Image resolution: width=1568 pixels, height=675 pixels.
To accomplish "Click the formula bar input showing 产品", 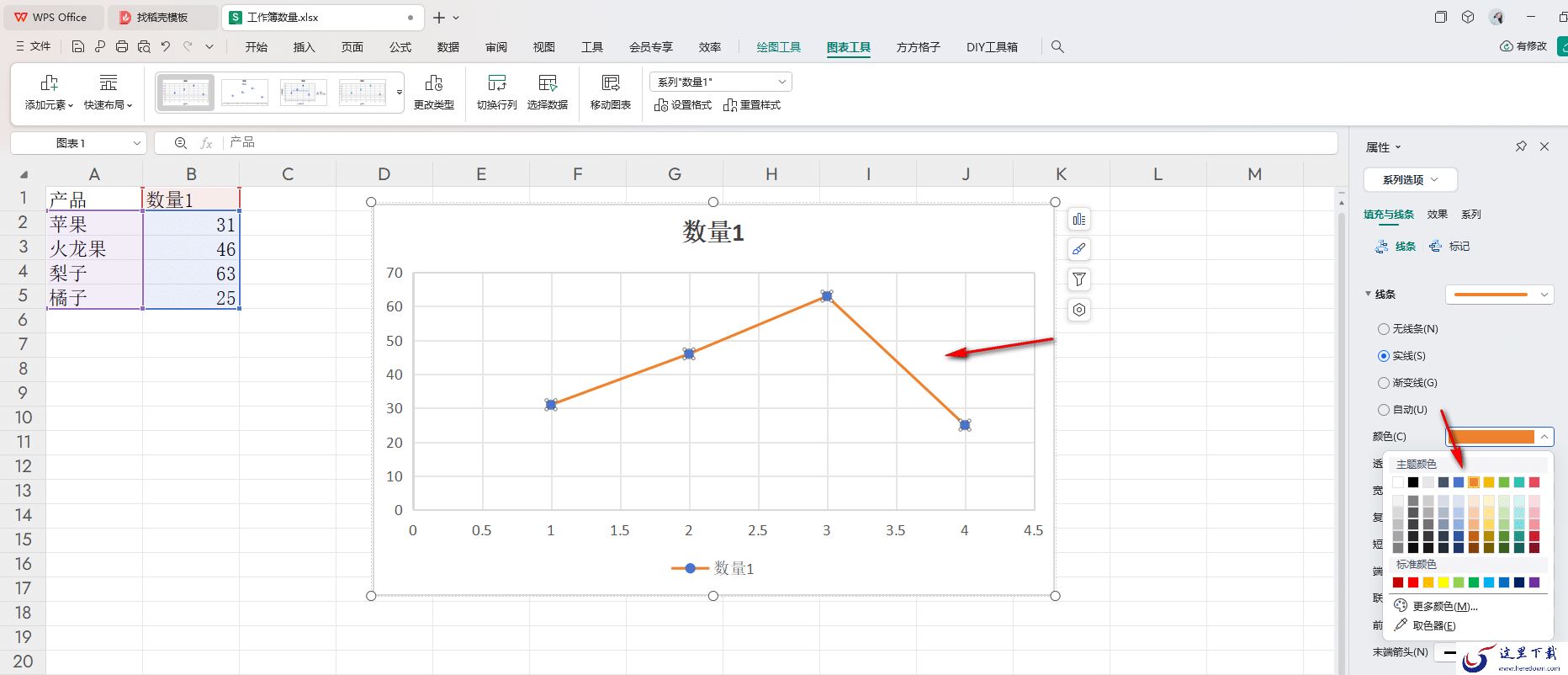I will click(780, 143).
